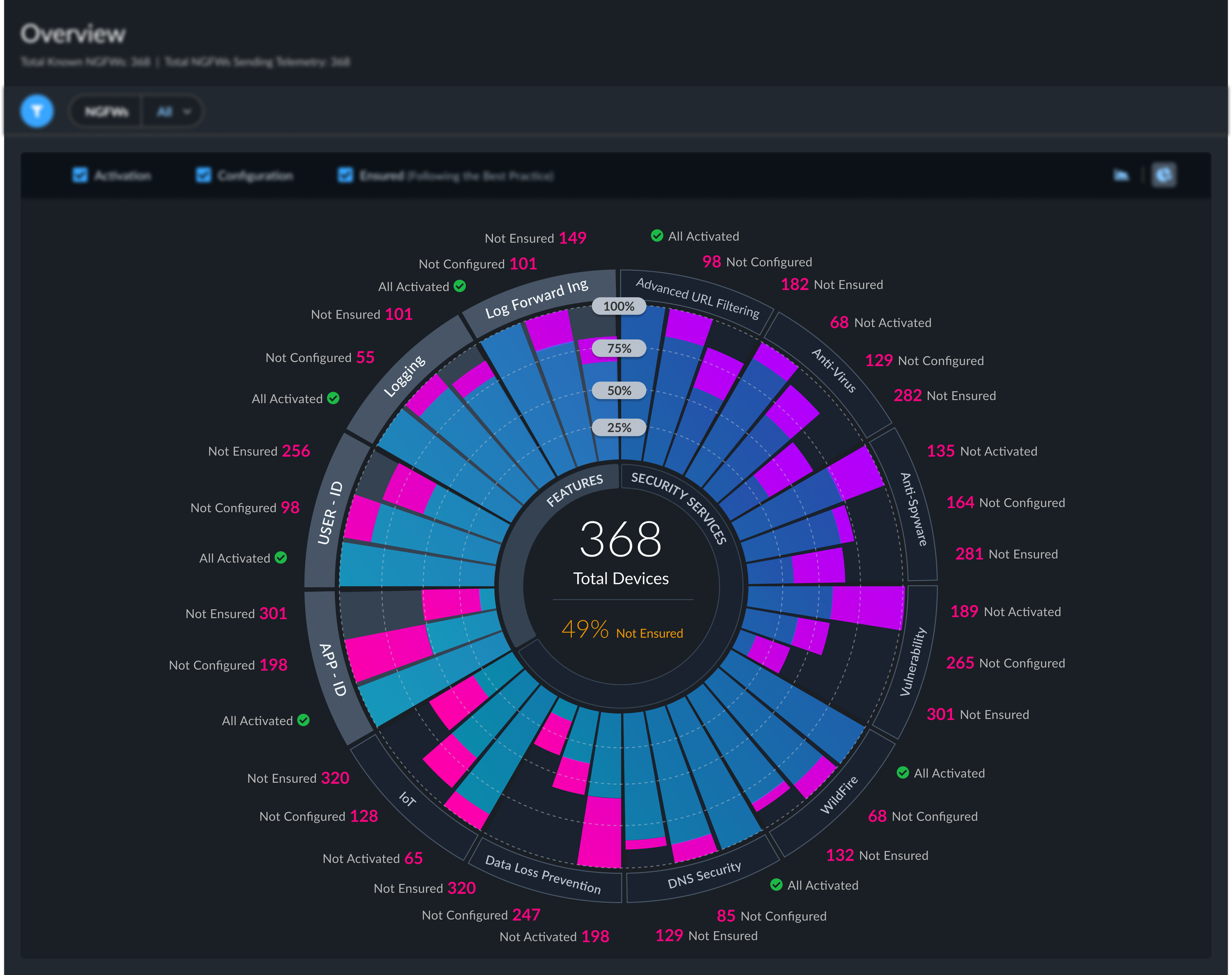Select the IoT segment label
The width and height of the screenshot is (1232, 975).
pyautogui.click(x=407, y=799)
